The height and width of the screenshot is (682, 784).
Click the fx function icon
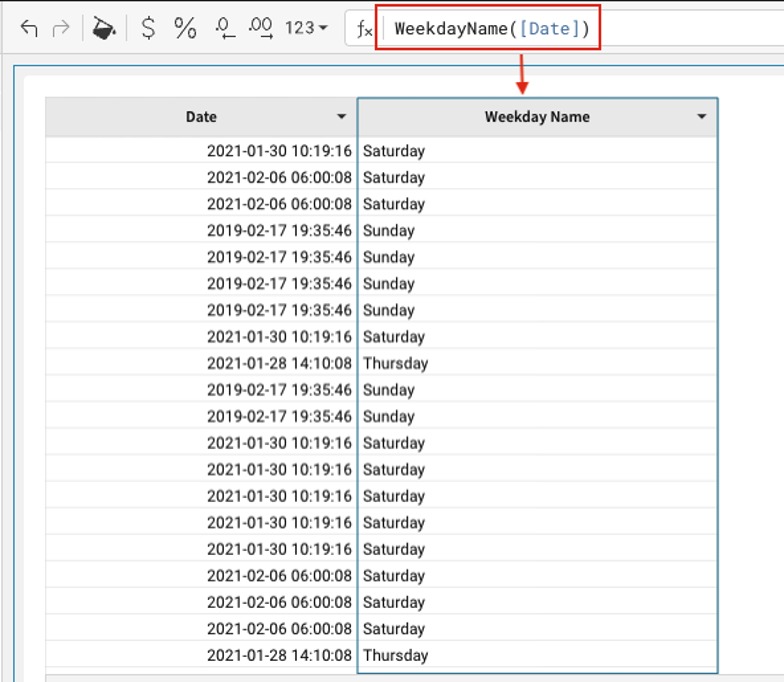tap(364, 29)
